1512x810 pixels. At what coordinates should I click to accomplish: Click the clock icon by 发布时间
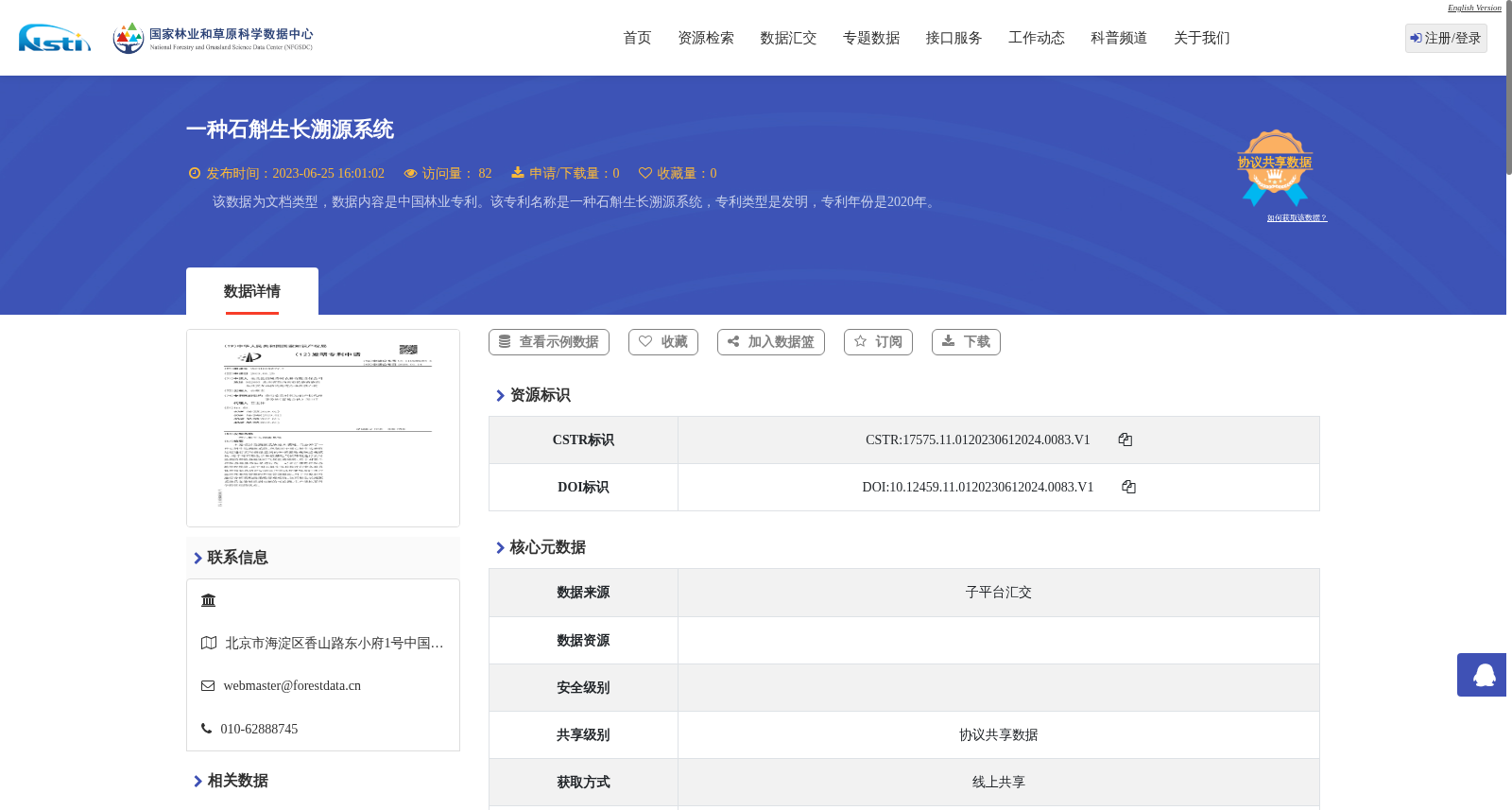click(195, 173)
